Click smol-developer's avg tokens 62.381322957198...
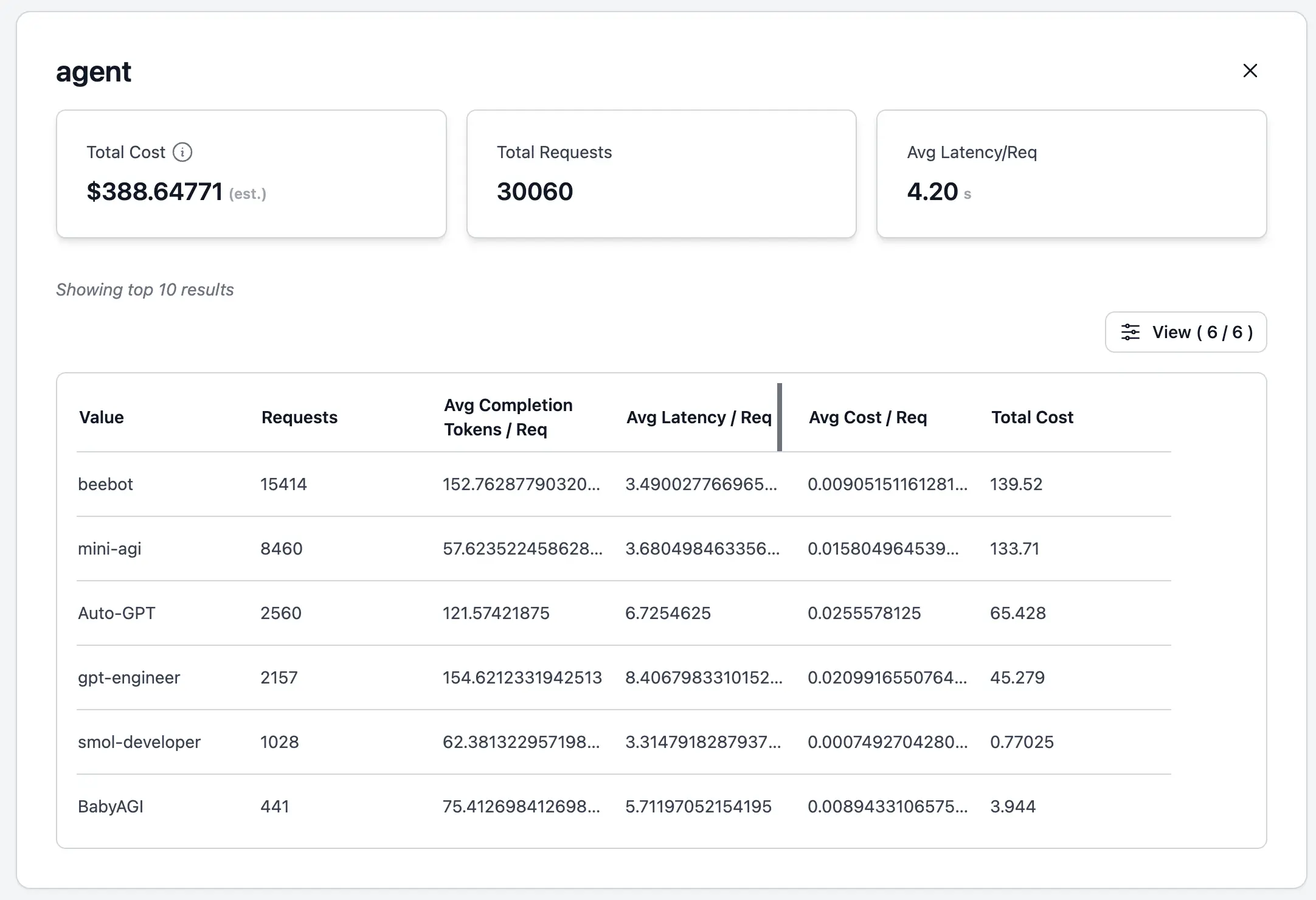 click(x=521, y=742)
